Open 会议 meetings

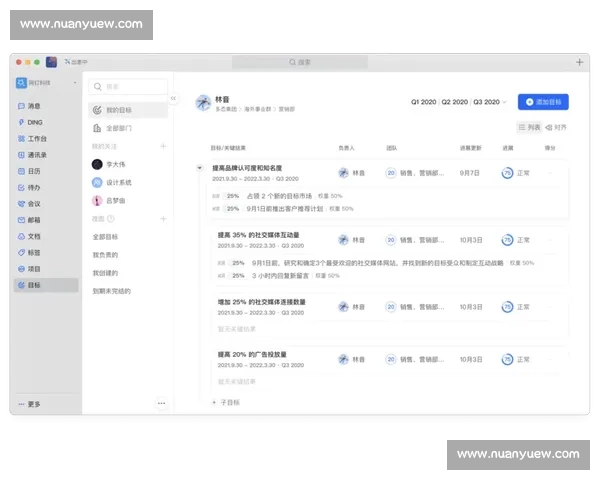pos(29,204)
